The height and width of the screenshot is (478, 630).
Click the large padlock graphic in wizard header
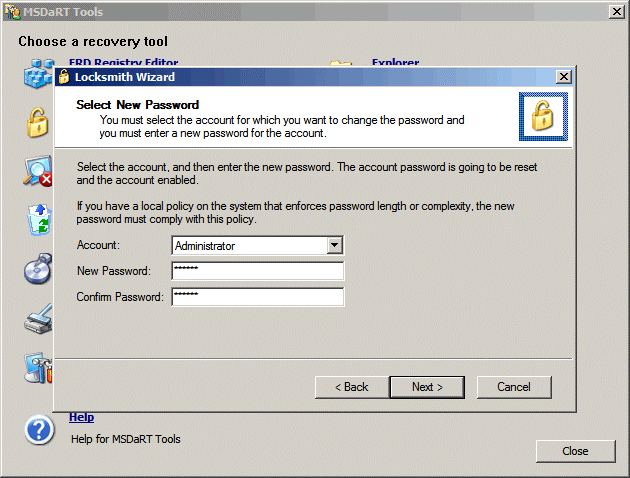pyautogui.click(x=543, y=116)
